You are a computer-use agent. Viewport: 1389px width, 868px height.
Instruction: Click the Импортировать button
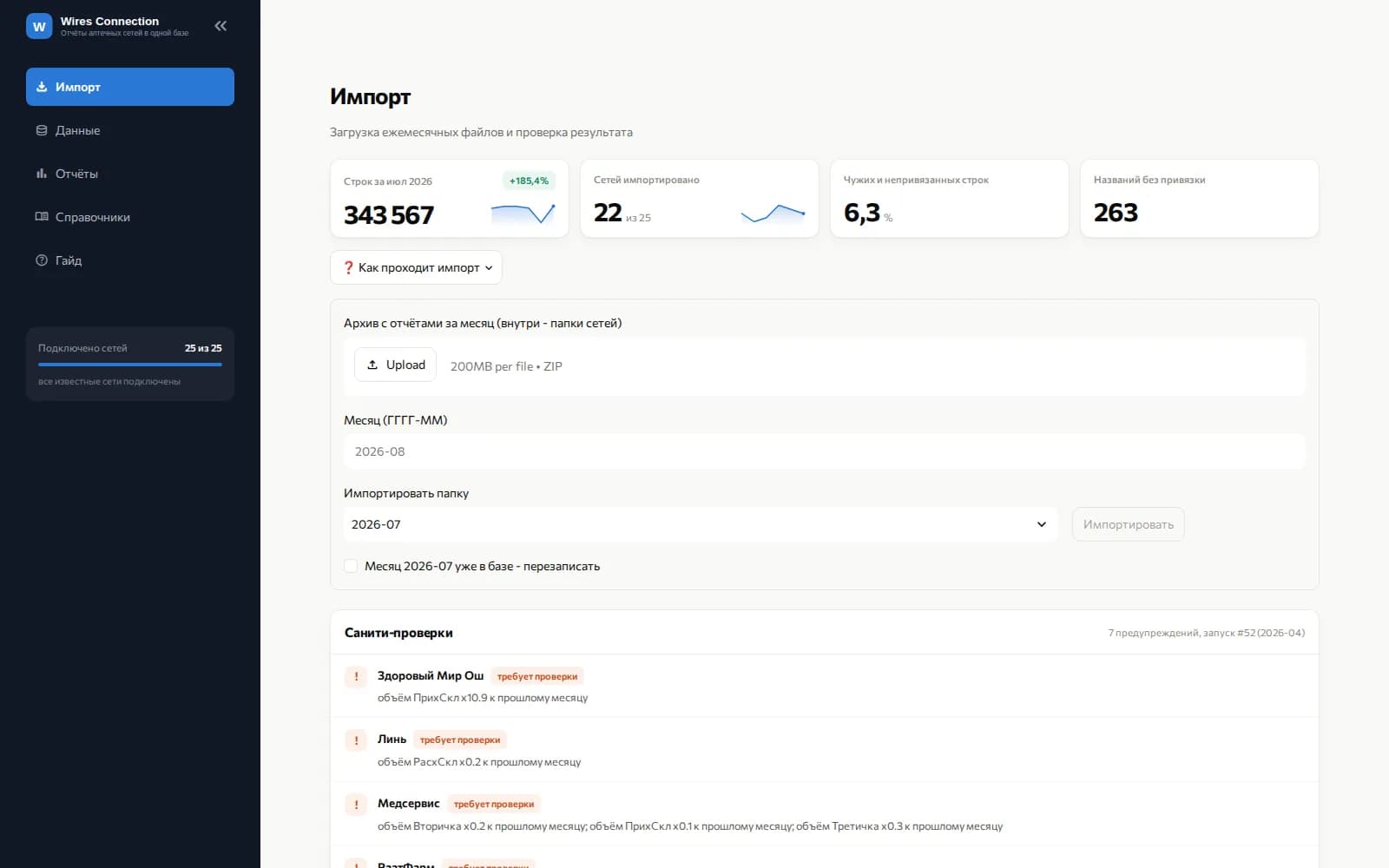[x=1128, y=524]
